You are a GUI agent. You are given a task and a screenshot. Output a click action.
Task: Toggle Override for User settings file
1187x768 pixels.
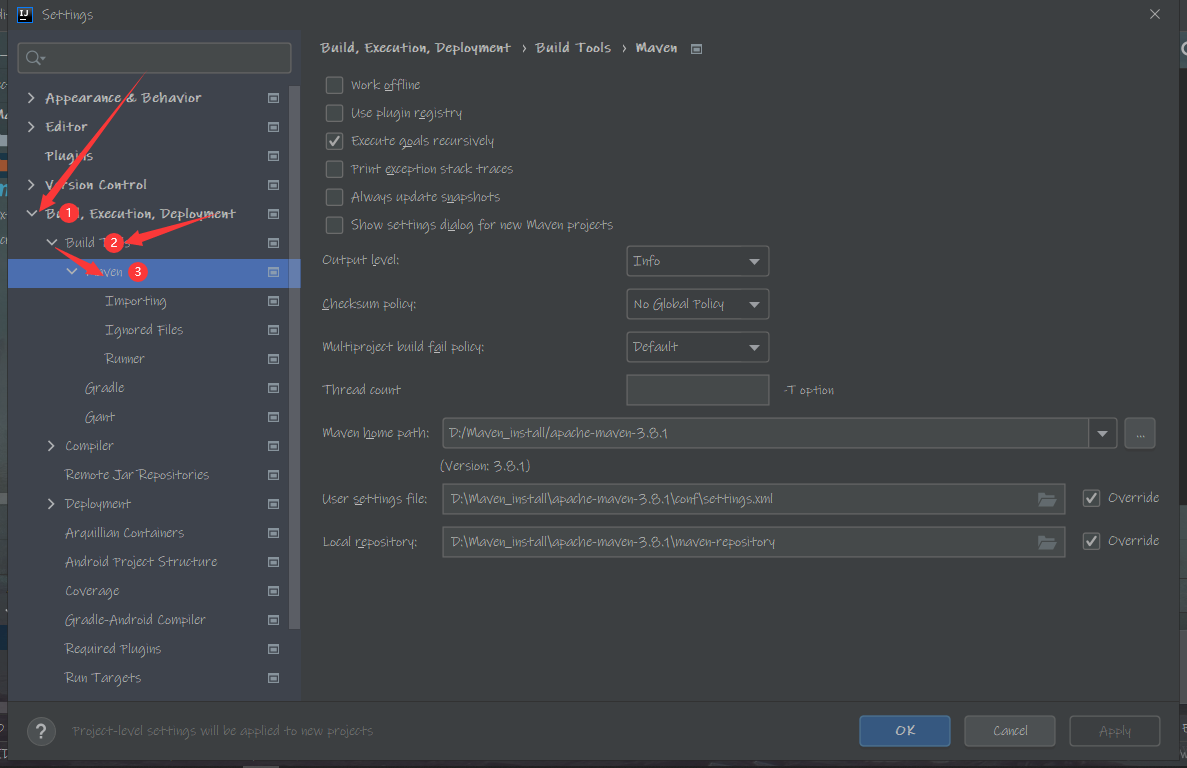tap(1091, 498)
